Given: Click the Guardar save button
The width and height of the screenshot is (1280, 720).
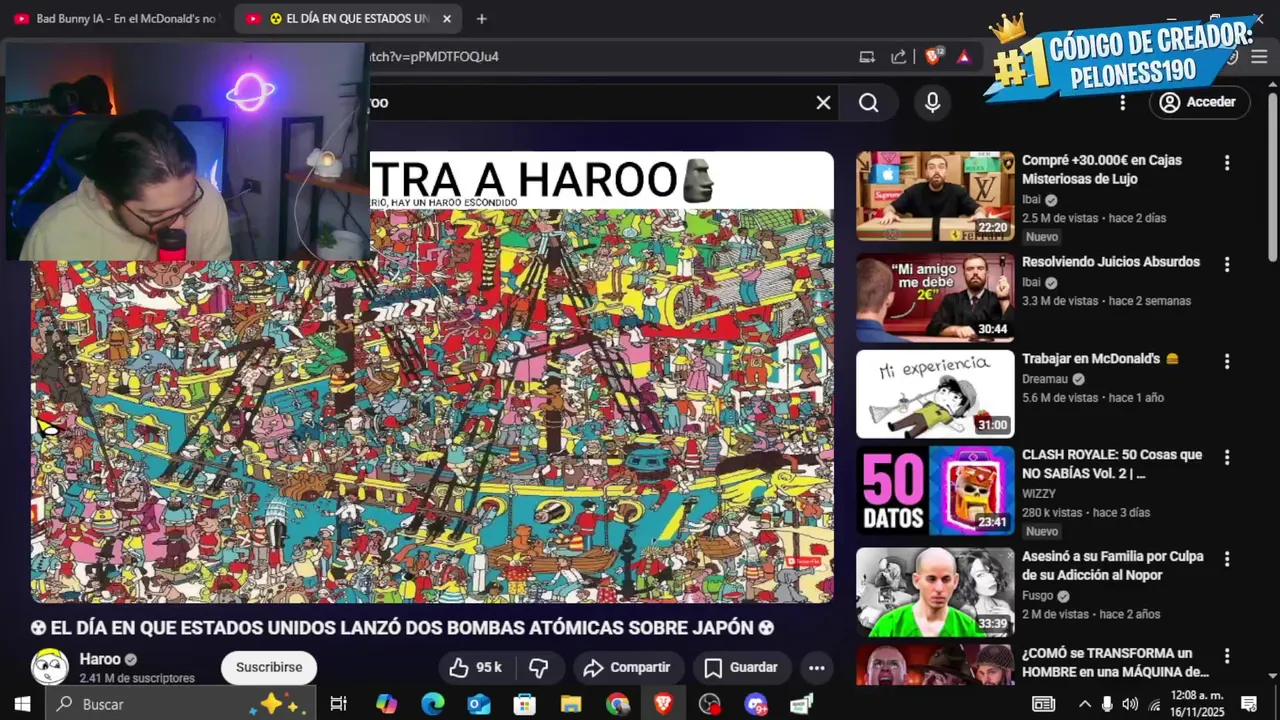Looking at the screenshot, I should point(740,667).
